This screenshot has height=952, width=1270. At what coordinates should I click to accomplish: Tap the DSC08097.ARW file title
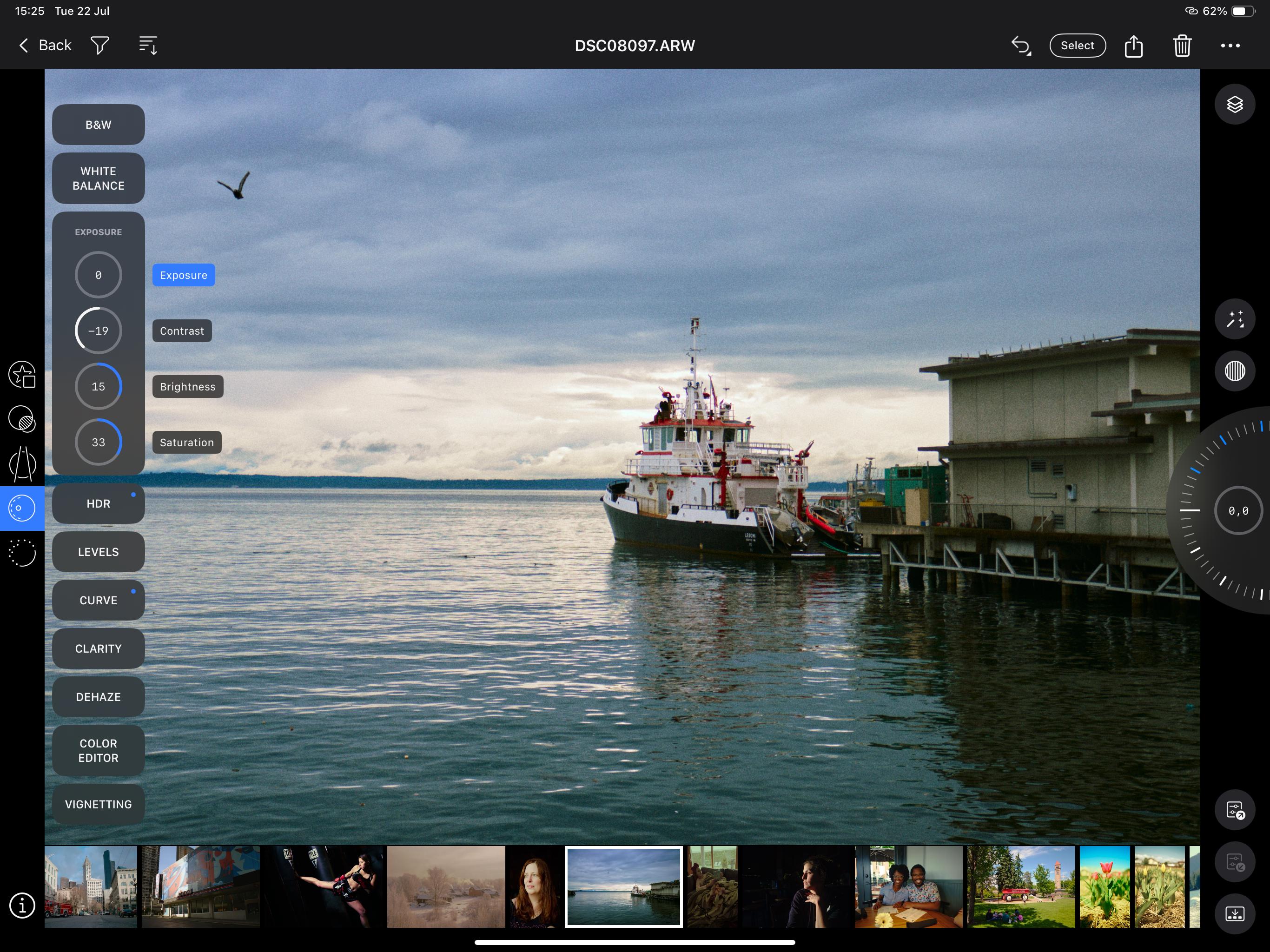click(x=635, y=46)
